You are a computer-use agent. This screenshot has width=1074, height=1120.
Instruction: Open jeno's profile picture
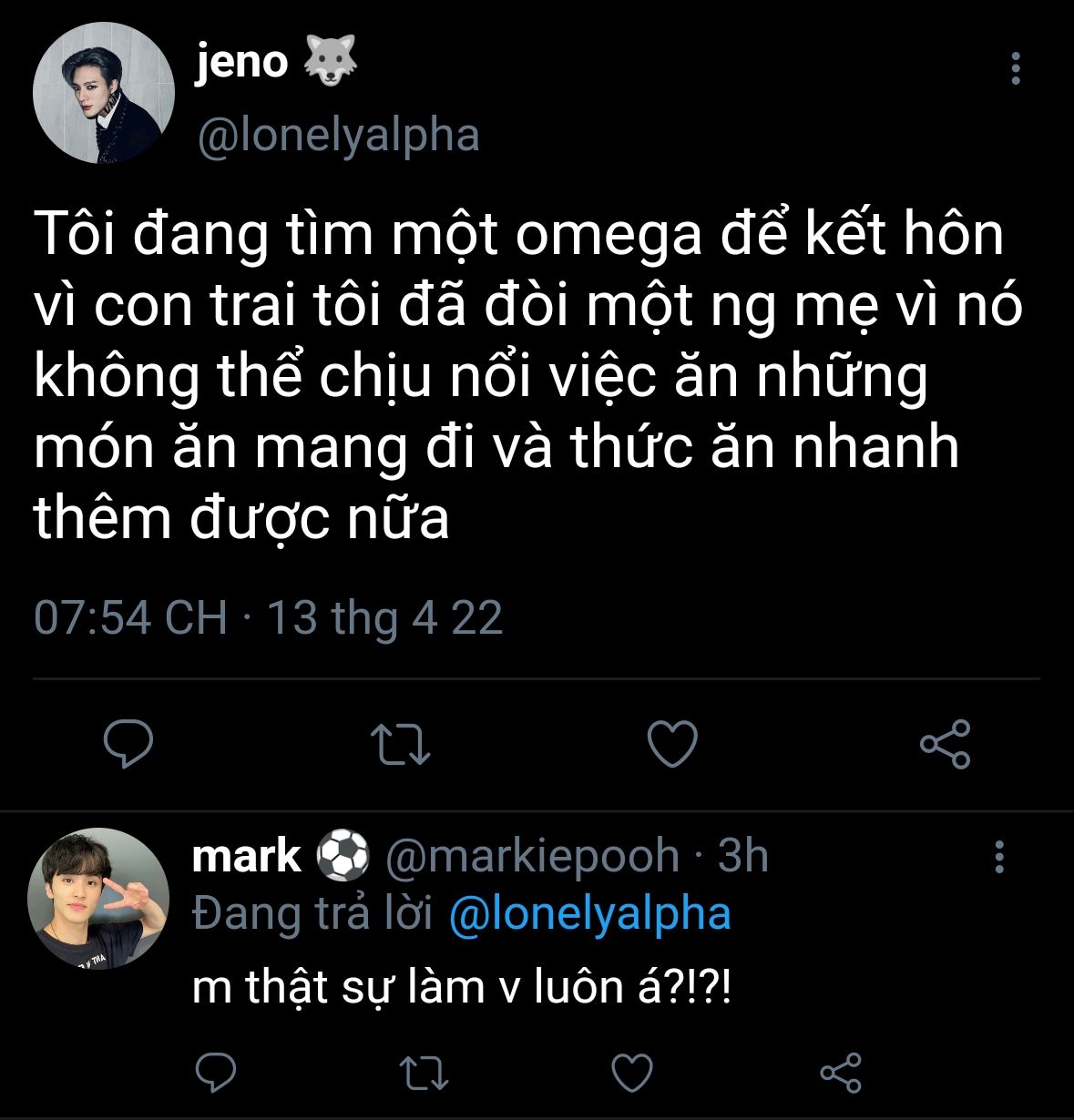(x=103, y=94)
